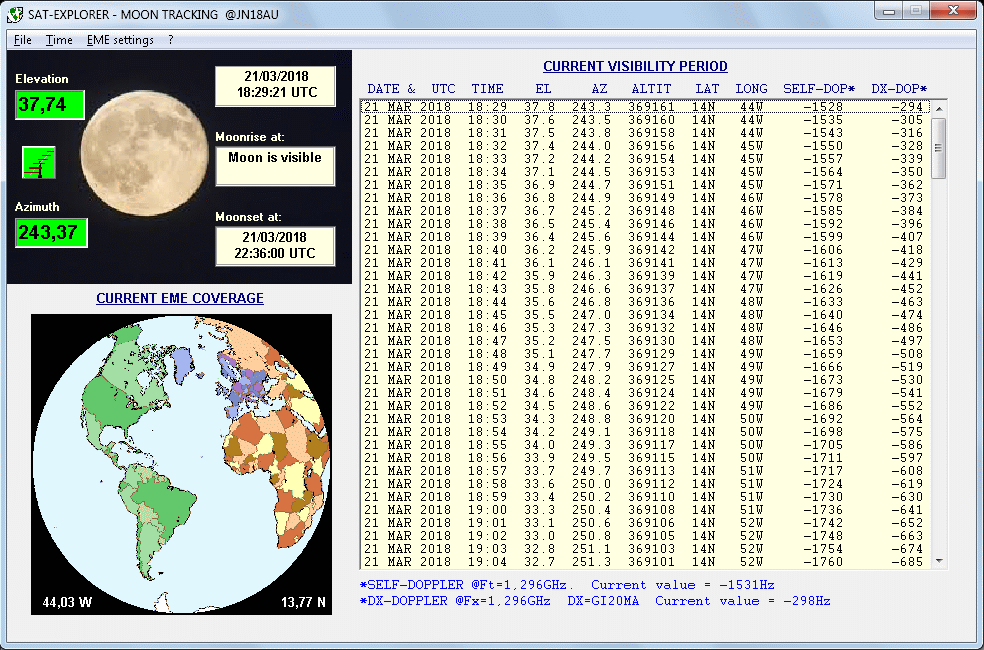This screenshot has height=650, width=984.
Task: Click the SELF-DOPPLER current value line
Action: [x=567, y=585]
